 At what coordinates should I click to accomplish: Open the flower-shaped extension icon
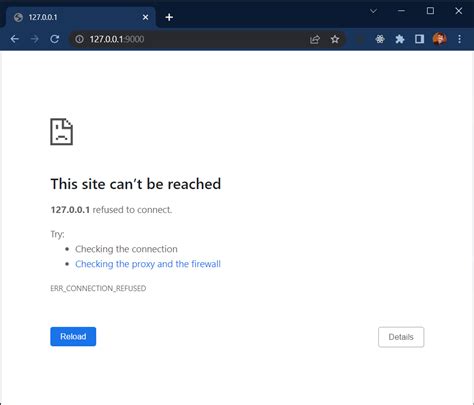pos(380,39)
